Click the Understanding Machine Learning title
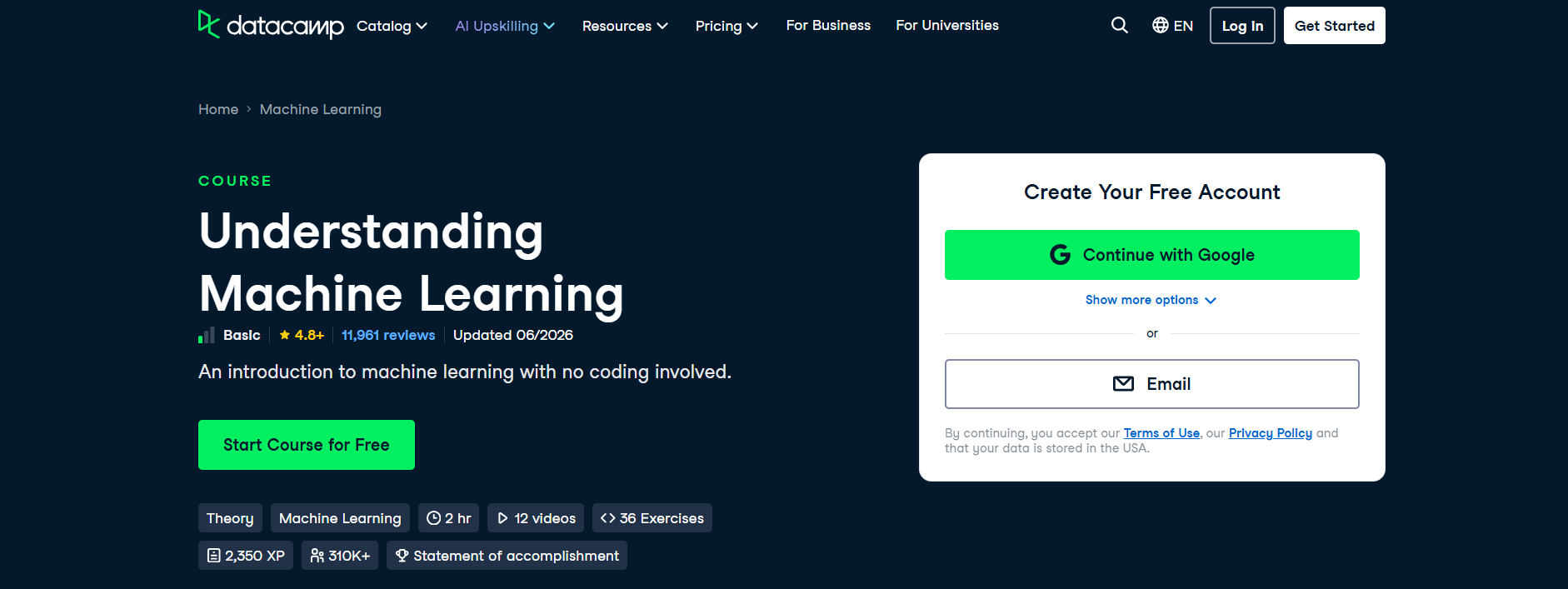Viewport: 1568px width, 589px height. (x=412, y=262)
